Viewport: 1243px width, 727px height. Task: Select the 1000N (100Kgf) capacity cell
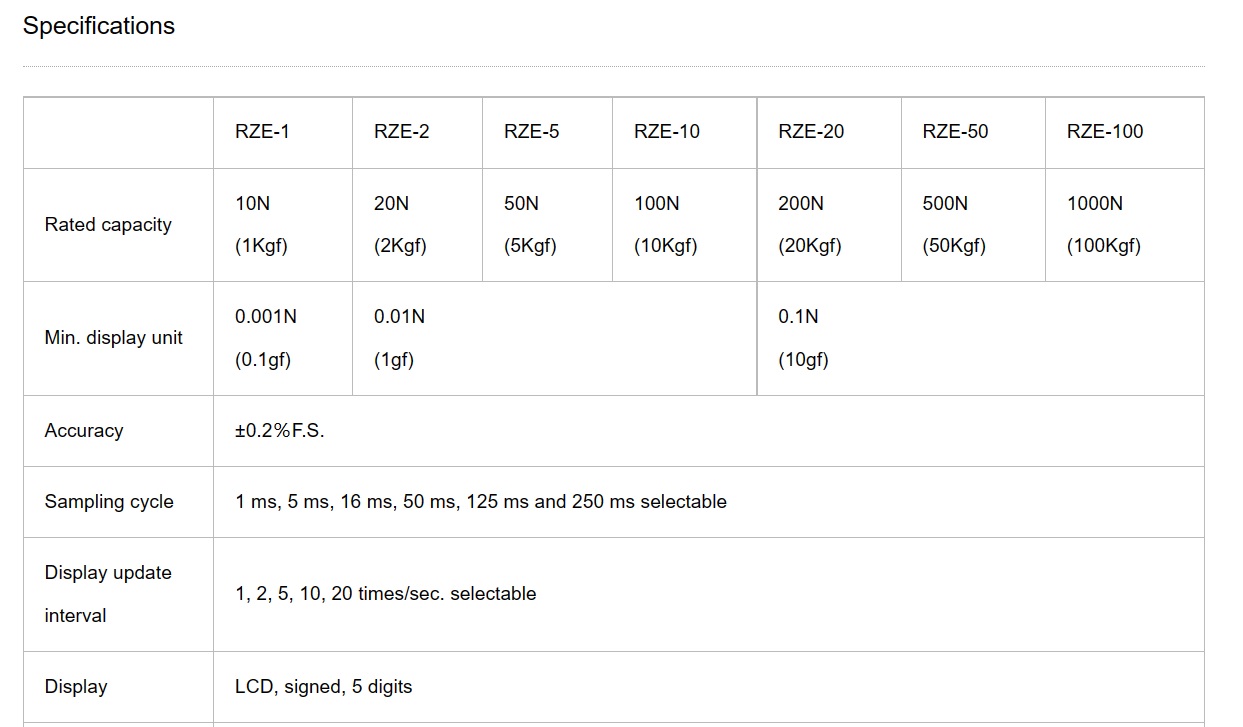(1104, 225)
